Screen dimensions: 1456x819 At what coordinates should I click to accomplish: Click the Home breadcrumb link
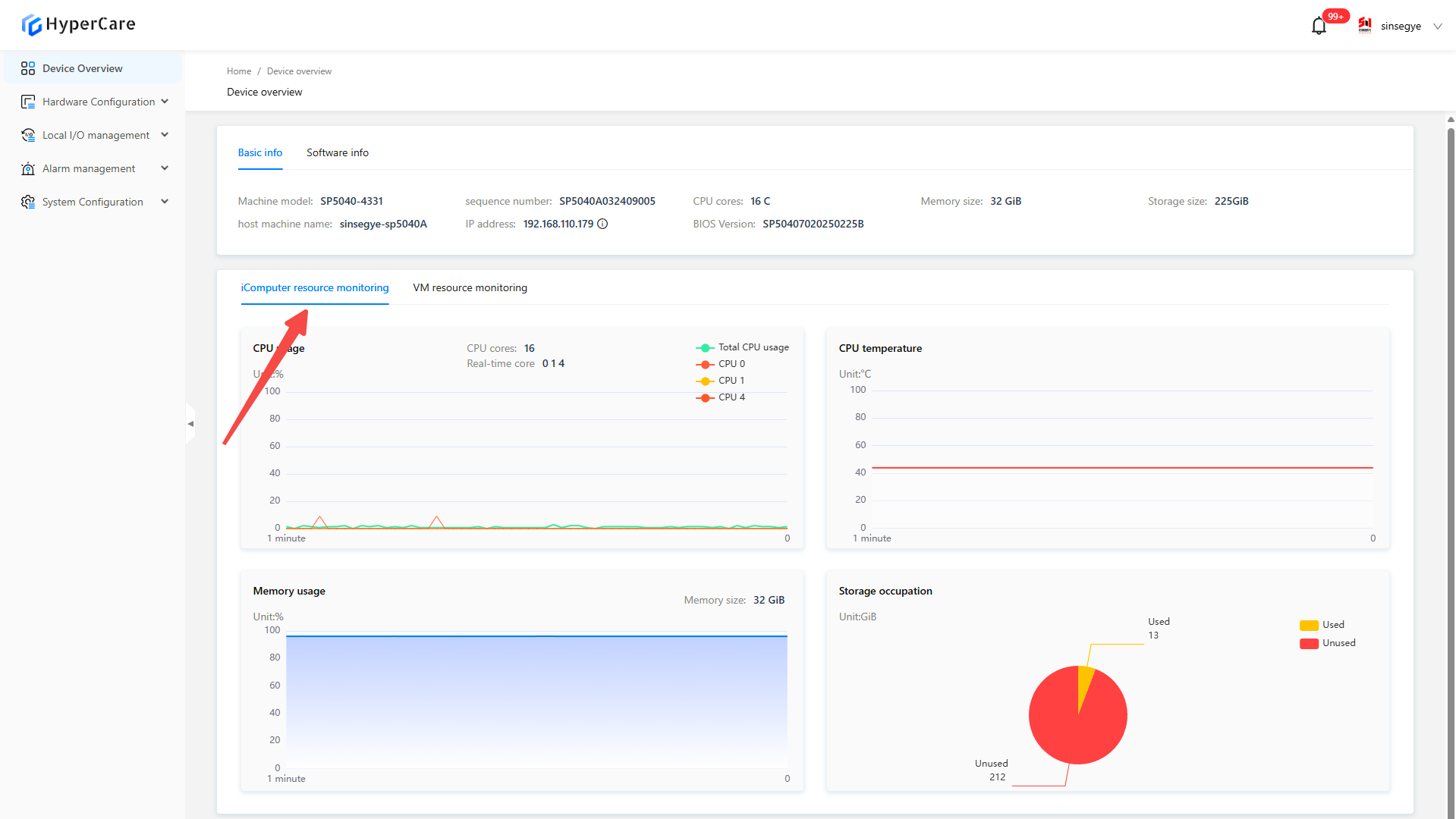[x=238, y=71]
